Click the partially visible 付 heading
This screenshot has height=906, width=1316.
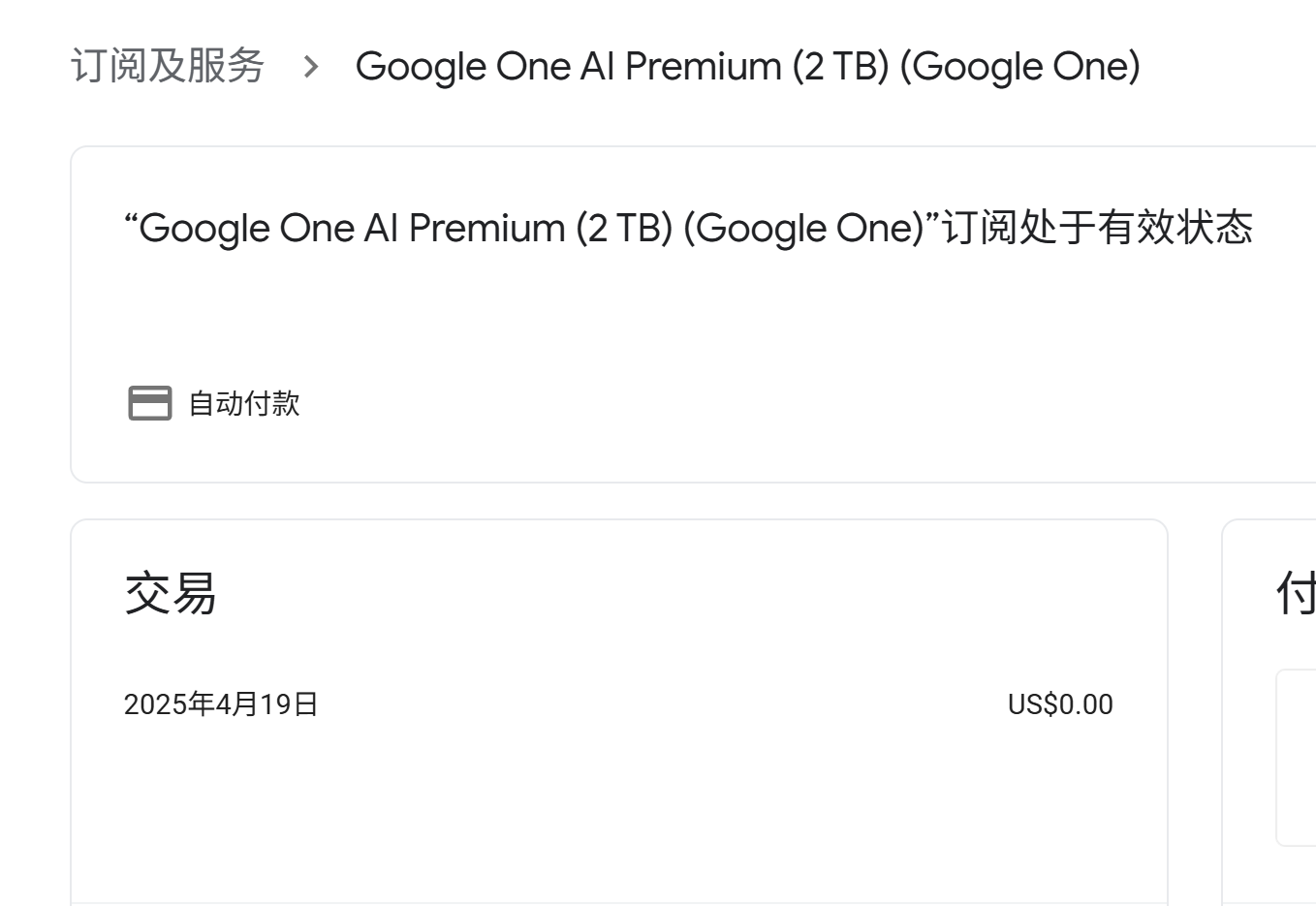1296,593
